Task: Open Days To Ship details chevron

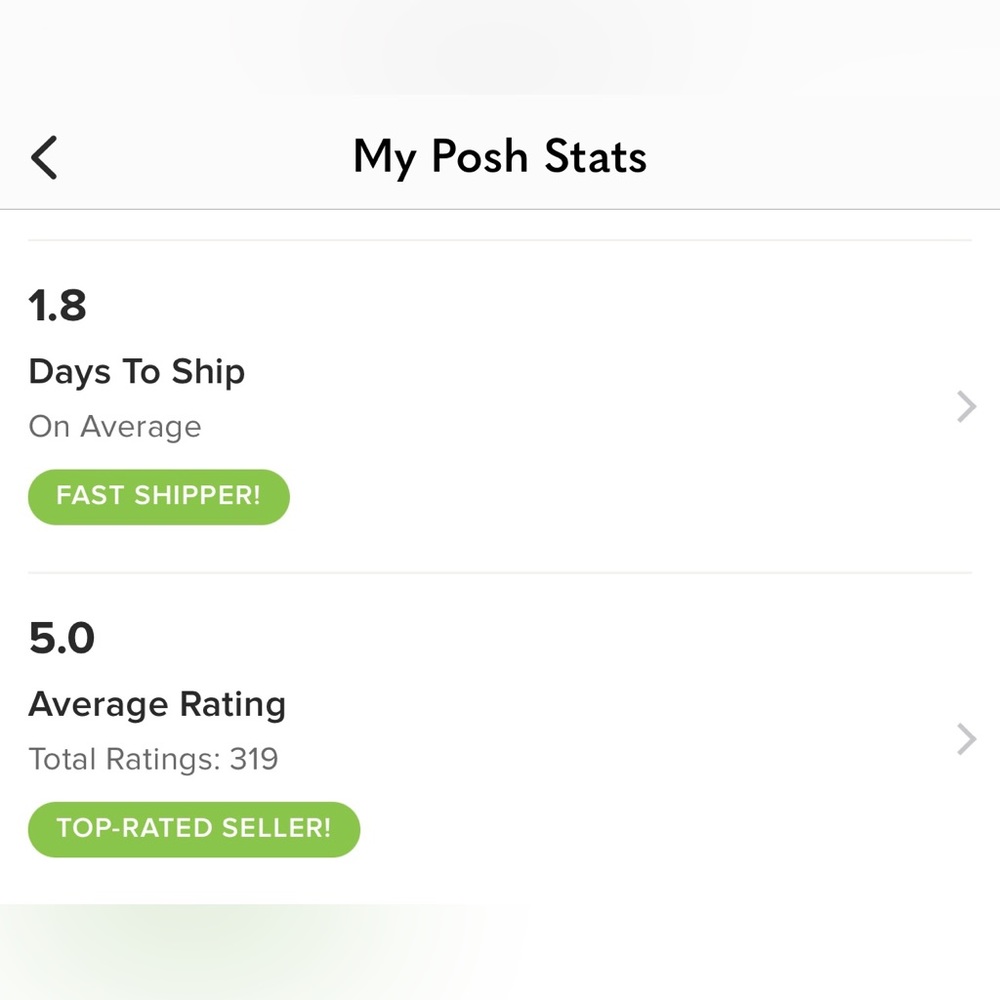Action: (966, 407)
